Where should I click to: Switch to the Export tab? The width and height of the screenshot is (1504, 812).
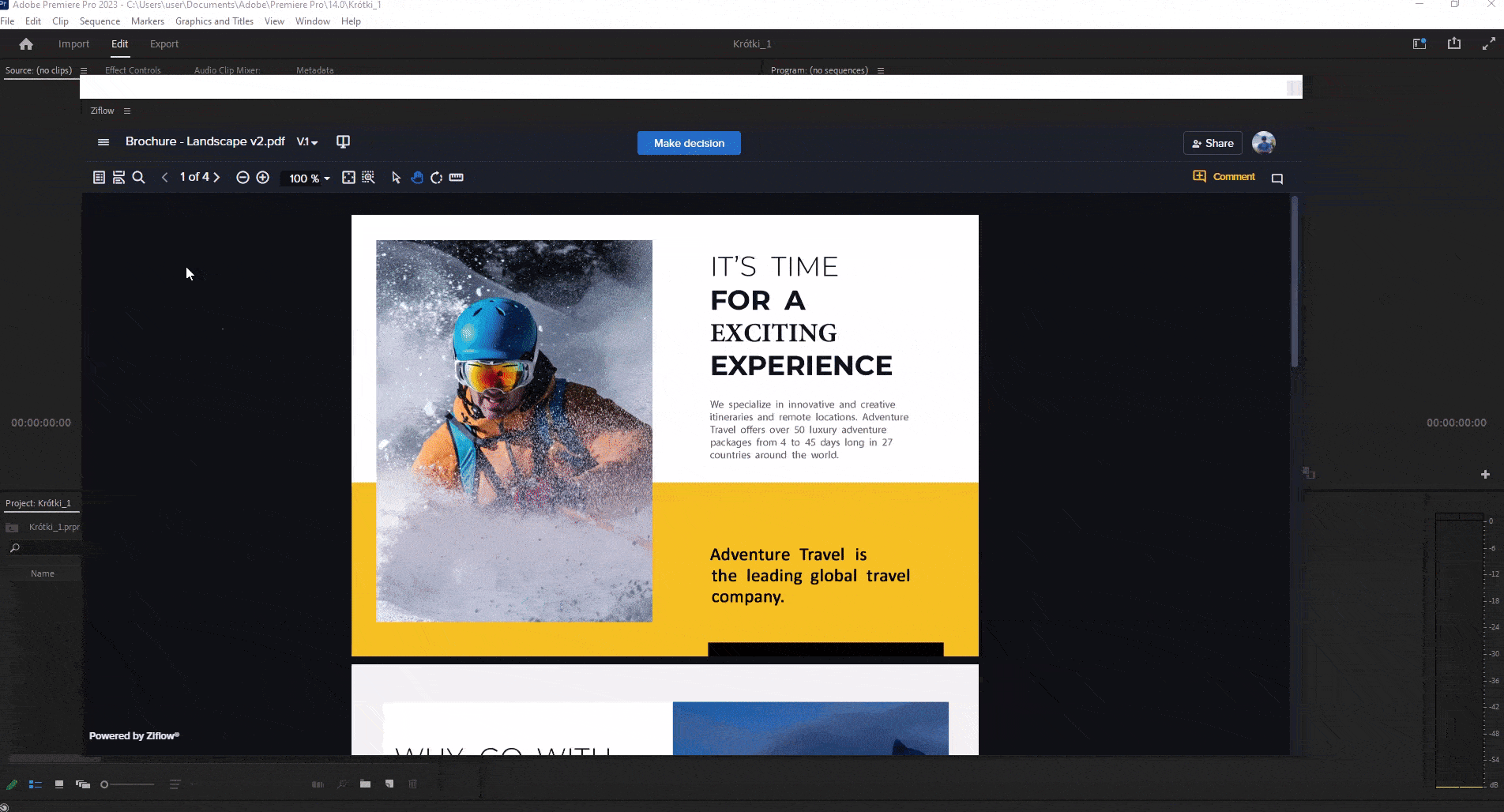[x=164, y=44]
